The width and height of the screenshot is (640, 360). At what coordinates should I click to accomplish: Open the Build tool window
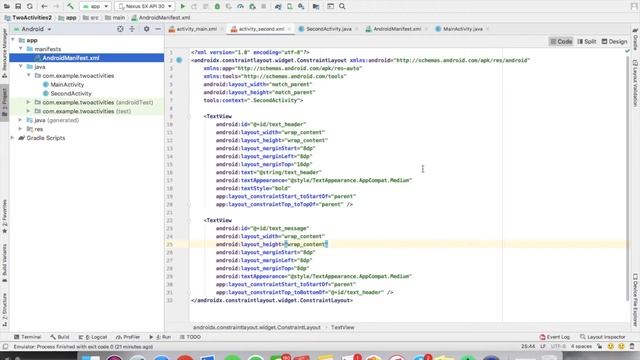pyautogui.click(x=60, y=337)
